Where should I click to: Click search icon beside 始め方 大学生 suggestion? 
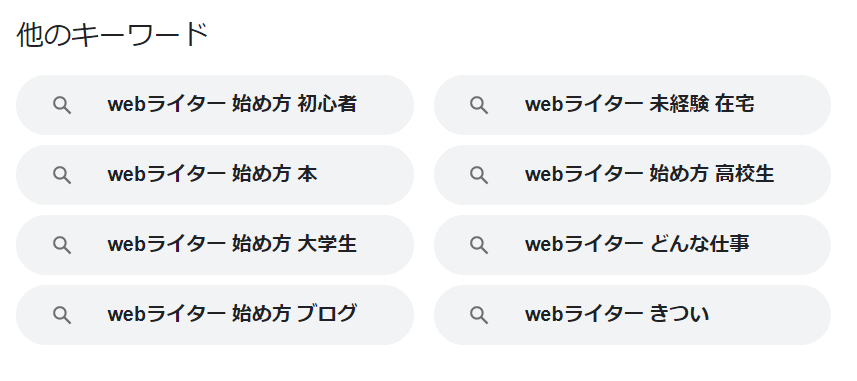tap(62, 245)
